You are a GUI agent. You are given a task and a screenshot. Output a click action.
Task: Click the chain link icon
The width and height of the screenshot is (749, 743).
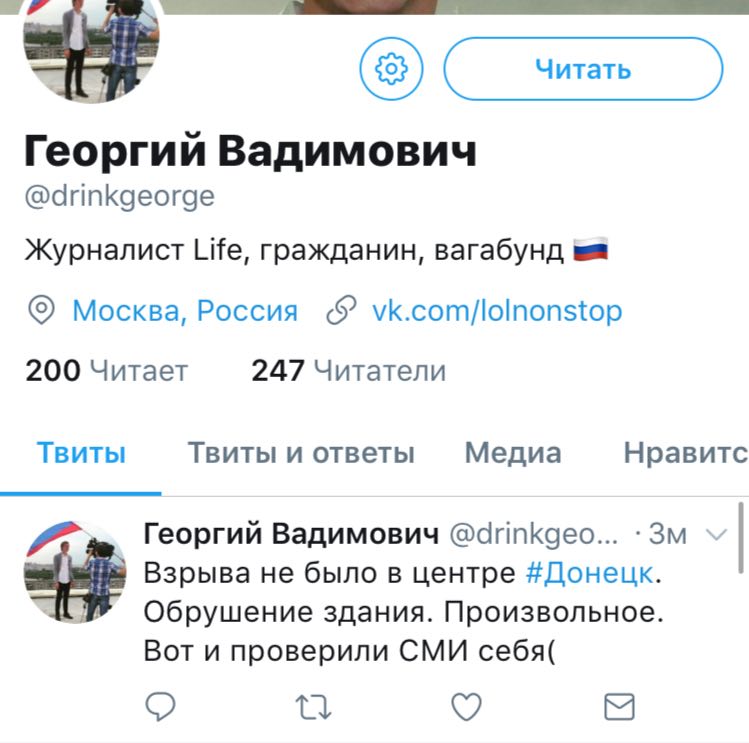(x=341, y=310)
